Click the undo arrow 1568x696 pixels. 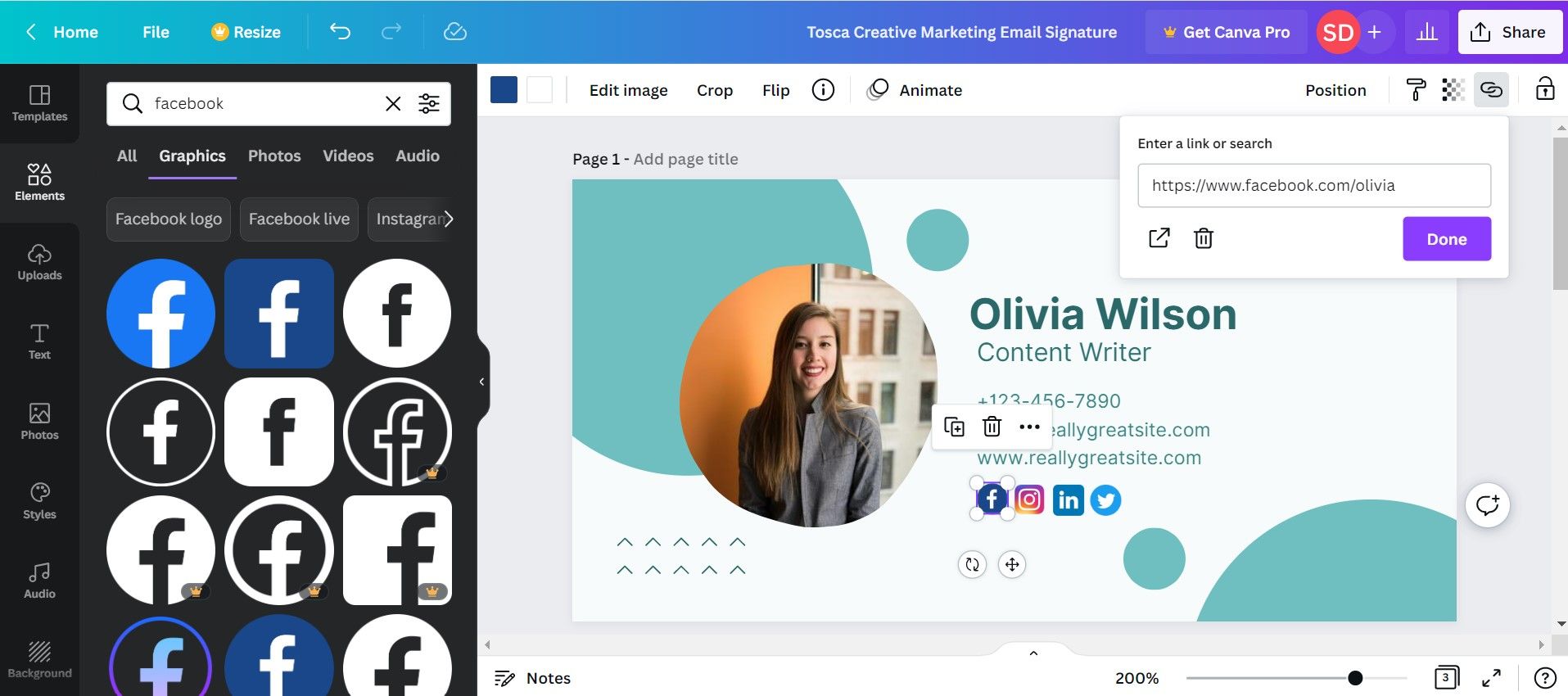click(x=340, y=32)
